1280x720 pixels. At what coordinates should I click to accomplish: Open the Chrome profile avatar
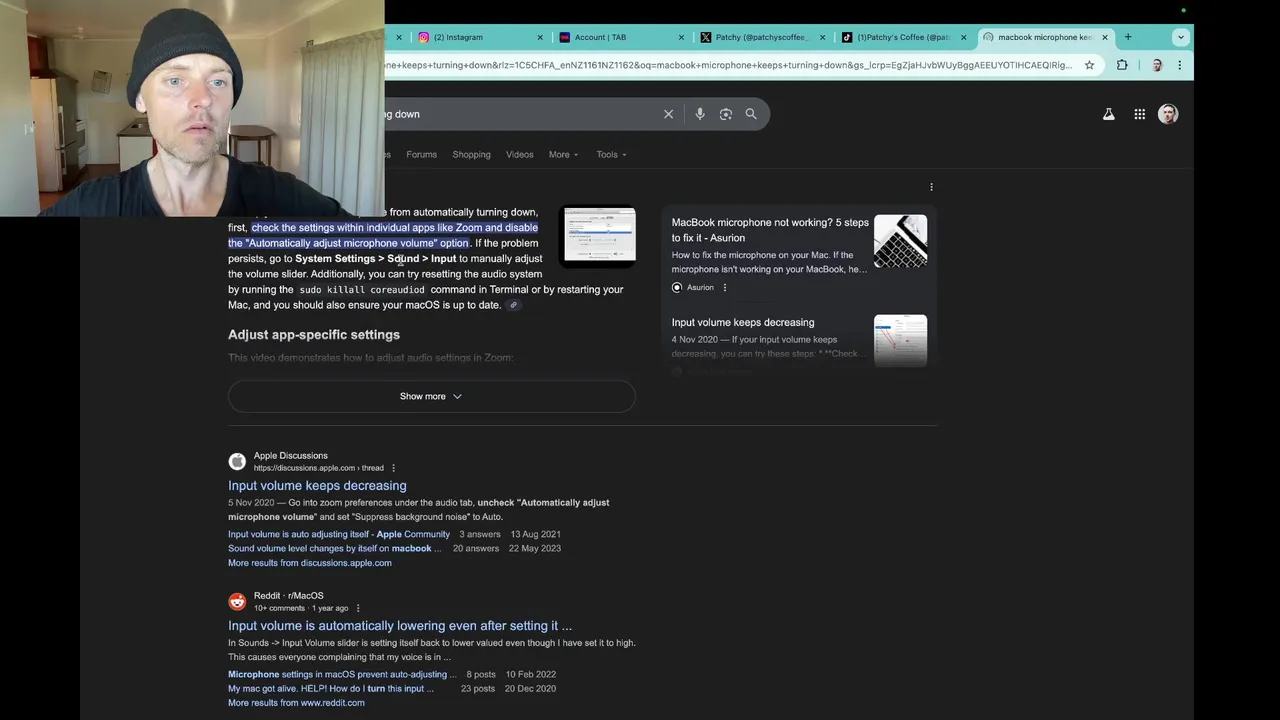coord(1157,65)
